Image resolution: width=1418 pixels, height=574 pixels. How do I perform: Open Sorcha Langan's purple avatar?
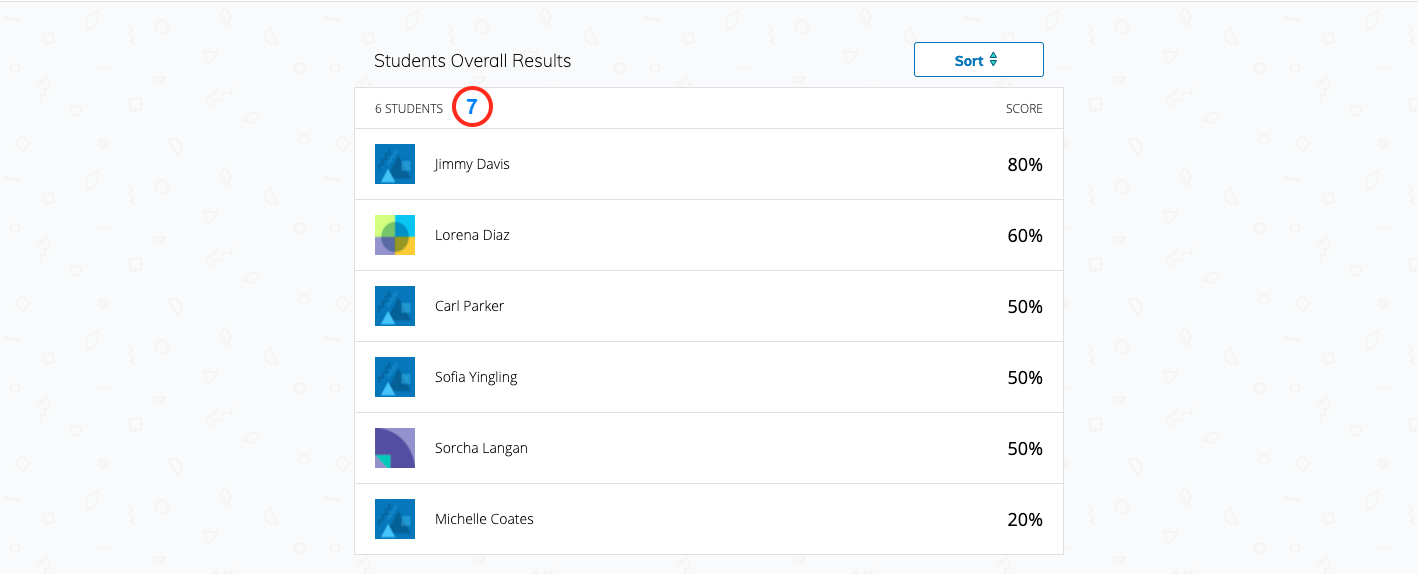pos(394,448)
